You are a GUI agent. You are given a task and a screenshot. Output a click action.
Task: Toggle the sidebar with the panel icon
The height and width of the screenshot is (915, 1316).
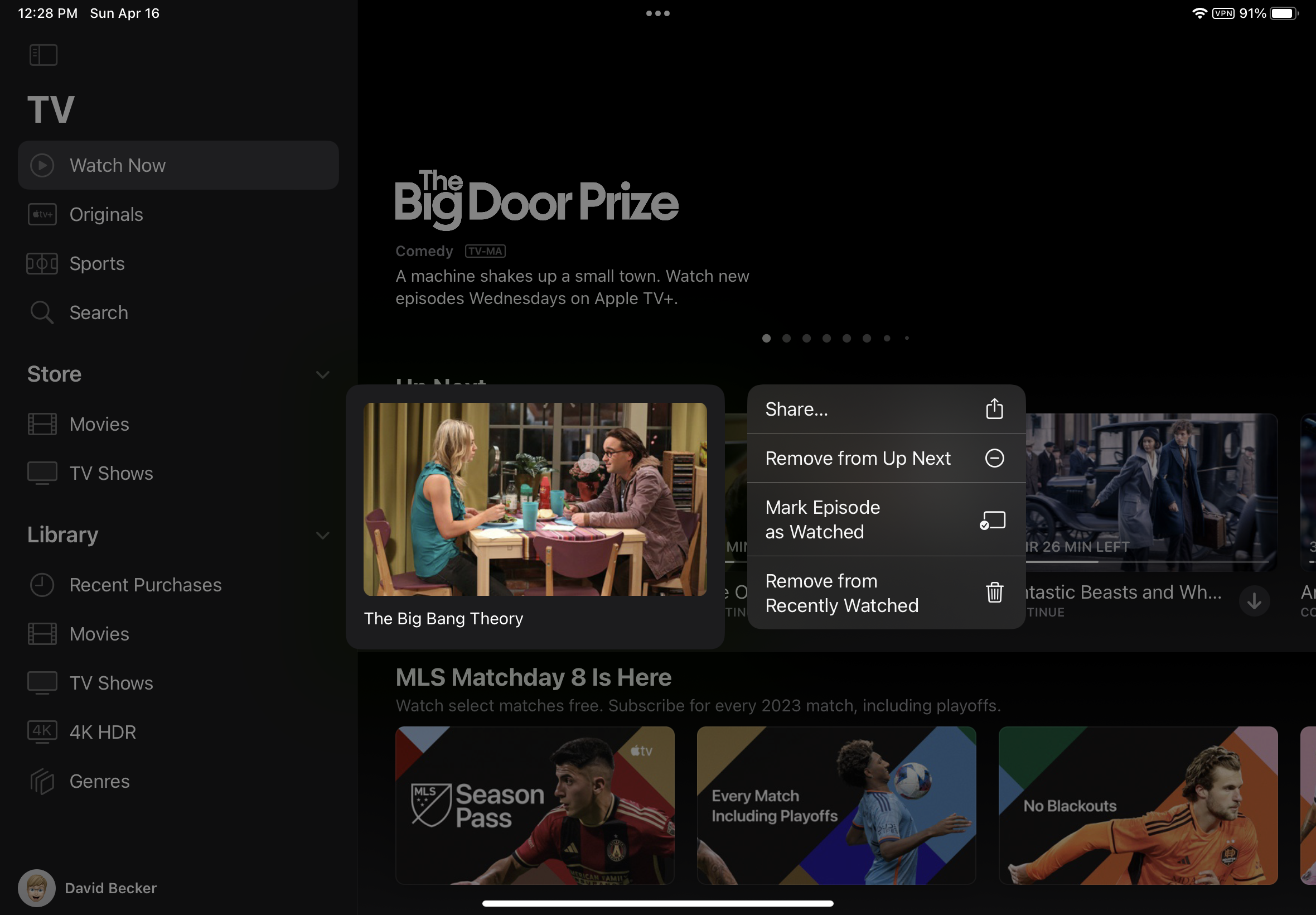pos(43,55)
